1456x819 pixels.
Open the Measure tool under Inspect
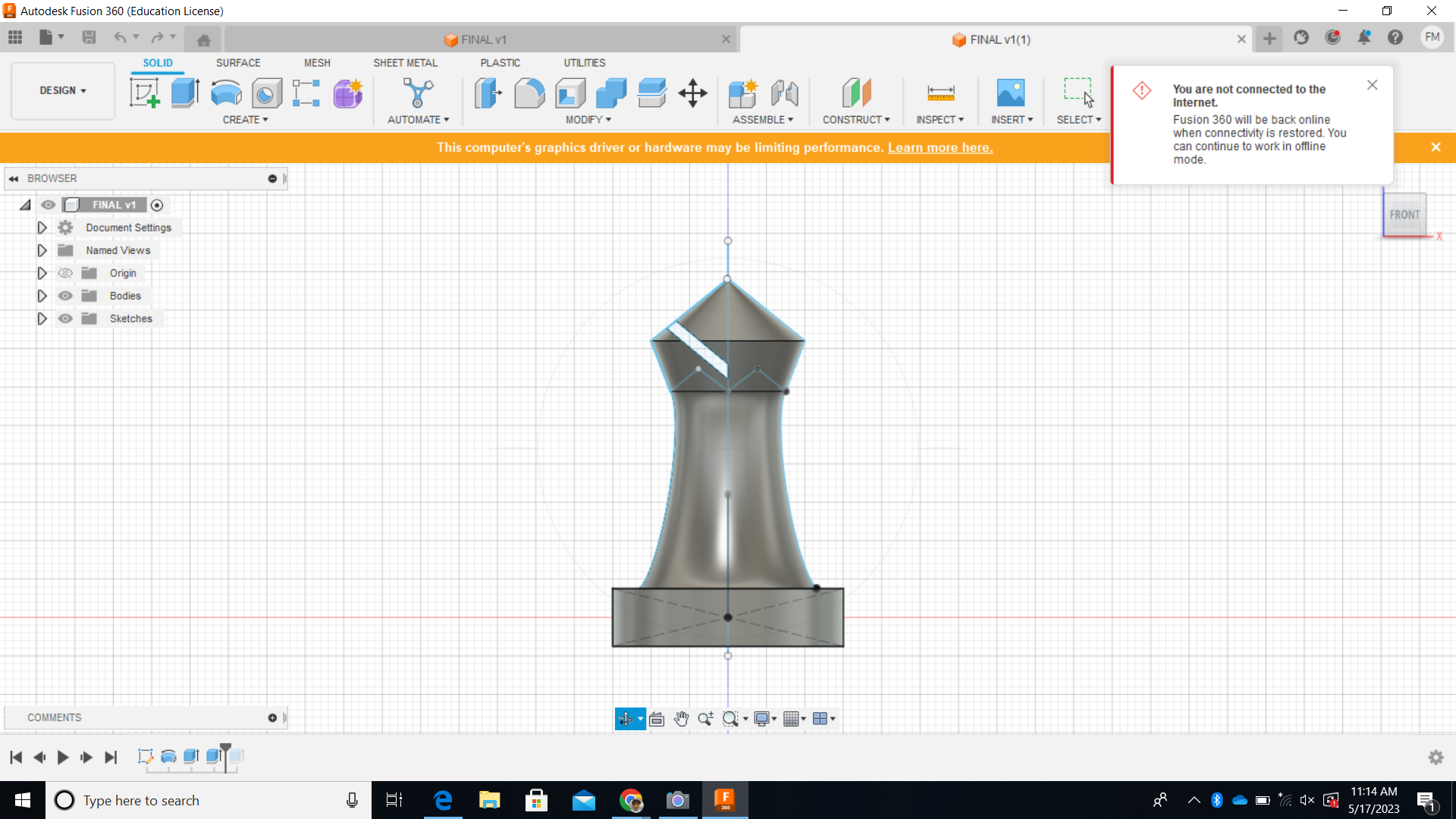tap(940, 93)
